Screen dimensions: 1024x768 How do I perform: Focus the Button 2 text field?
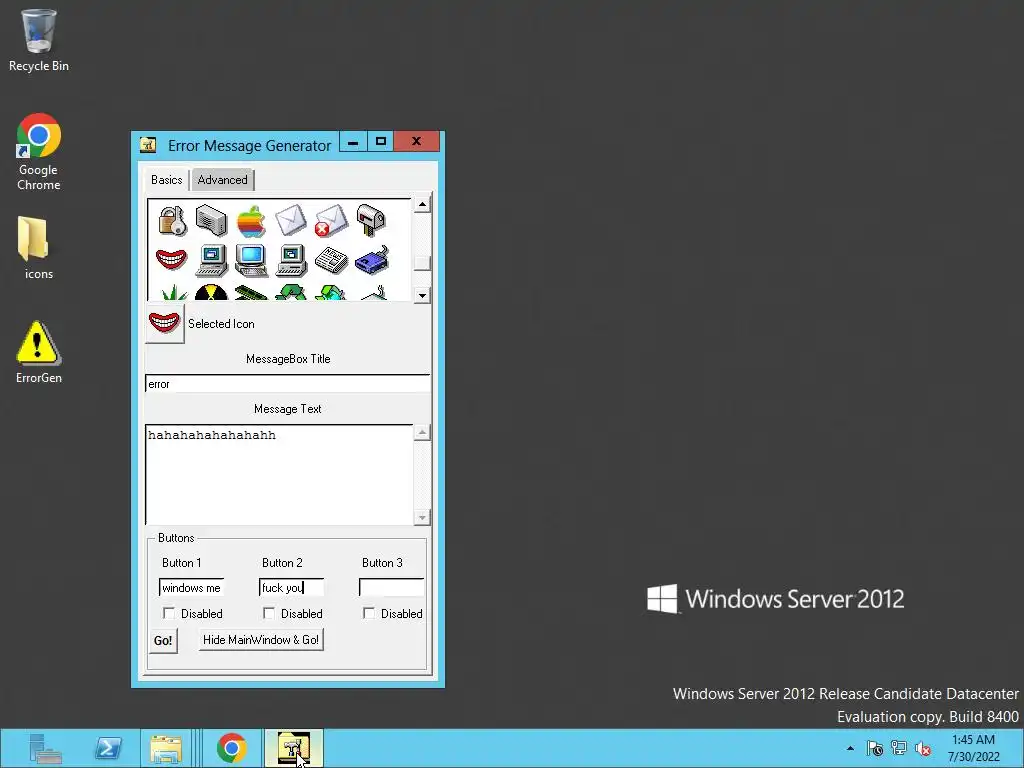click(x=291, y=588)
